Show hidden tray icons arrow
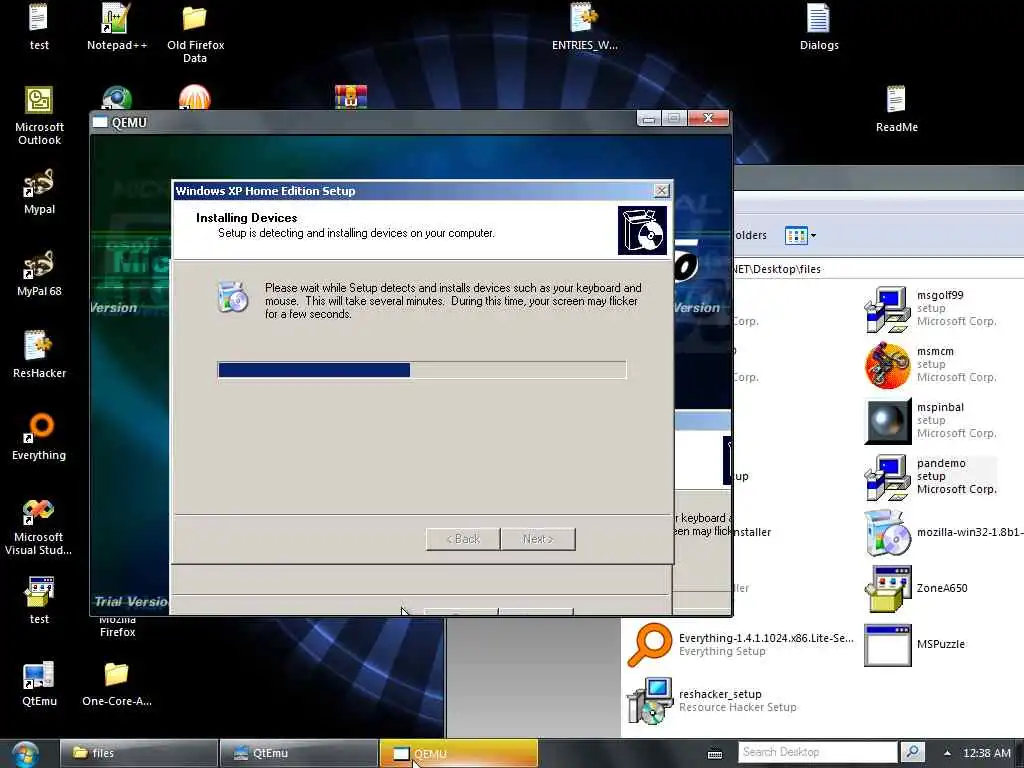This screenshot has height=768, width=1024. 947,753
